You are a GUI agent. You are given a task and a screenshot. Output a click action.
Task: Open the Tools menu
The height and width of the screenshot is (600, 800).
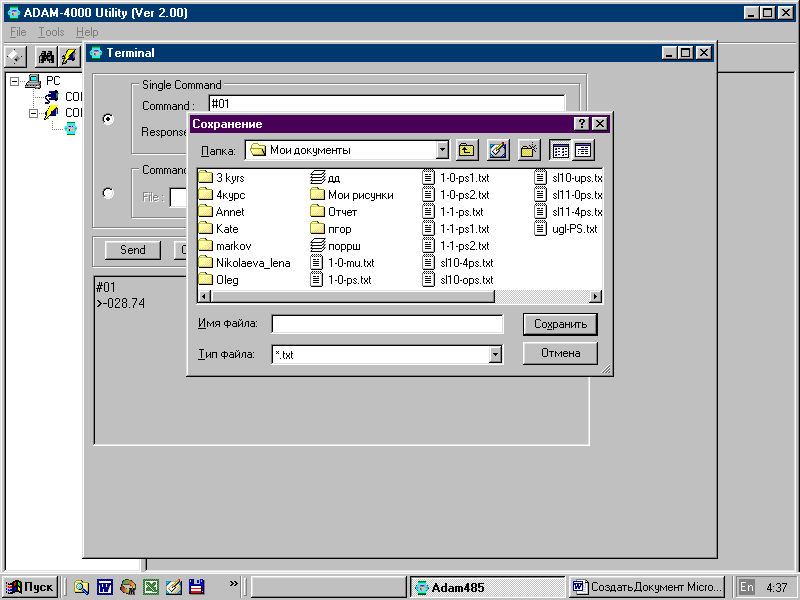click(51, 32)
